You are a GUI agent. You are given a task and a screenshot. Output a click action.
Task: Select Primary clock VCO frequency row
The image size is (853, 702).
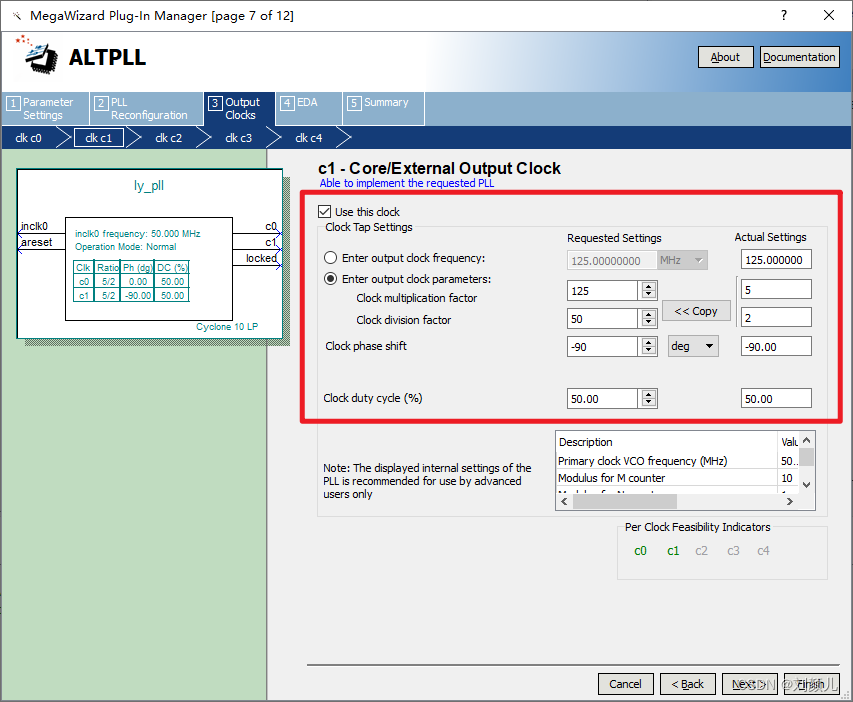point(678,461)
